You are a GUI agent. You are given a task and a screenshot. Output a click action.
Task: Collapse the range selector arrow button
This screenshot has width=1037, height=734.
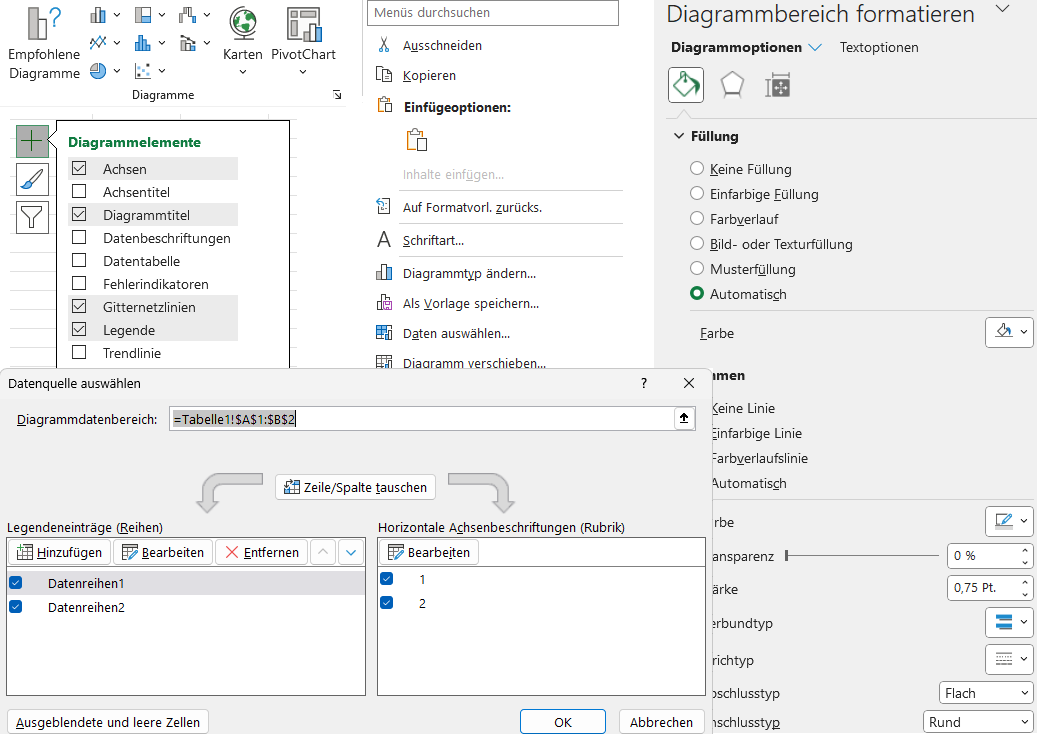click(x=684, y=418)
